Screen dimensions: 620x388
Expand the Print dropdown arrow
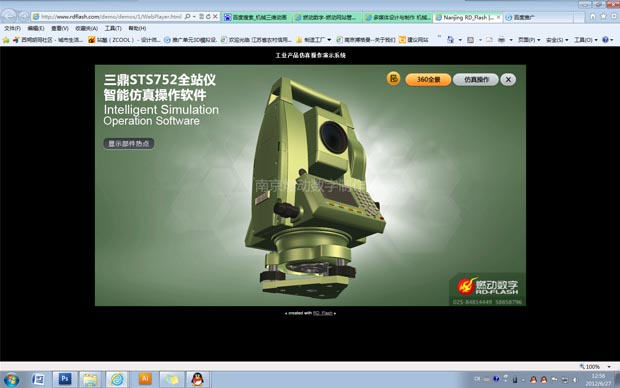511,40
